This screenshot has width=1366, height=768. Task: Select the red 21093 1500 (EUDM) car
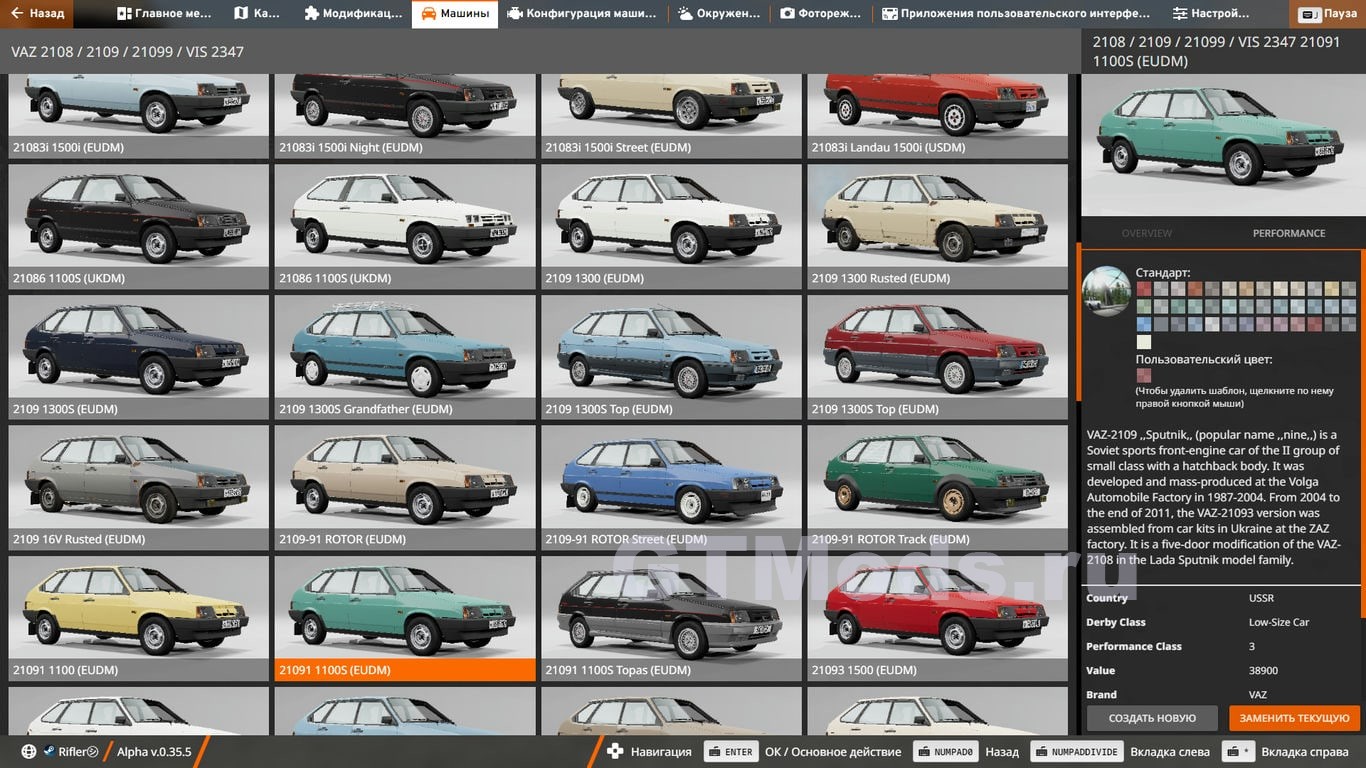pyautogui.click(x=937, y=618)
